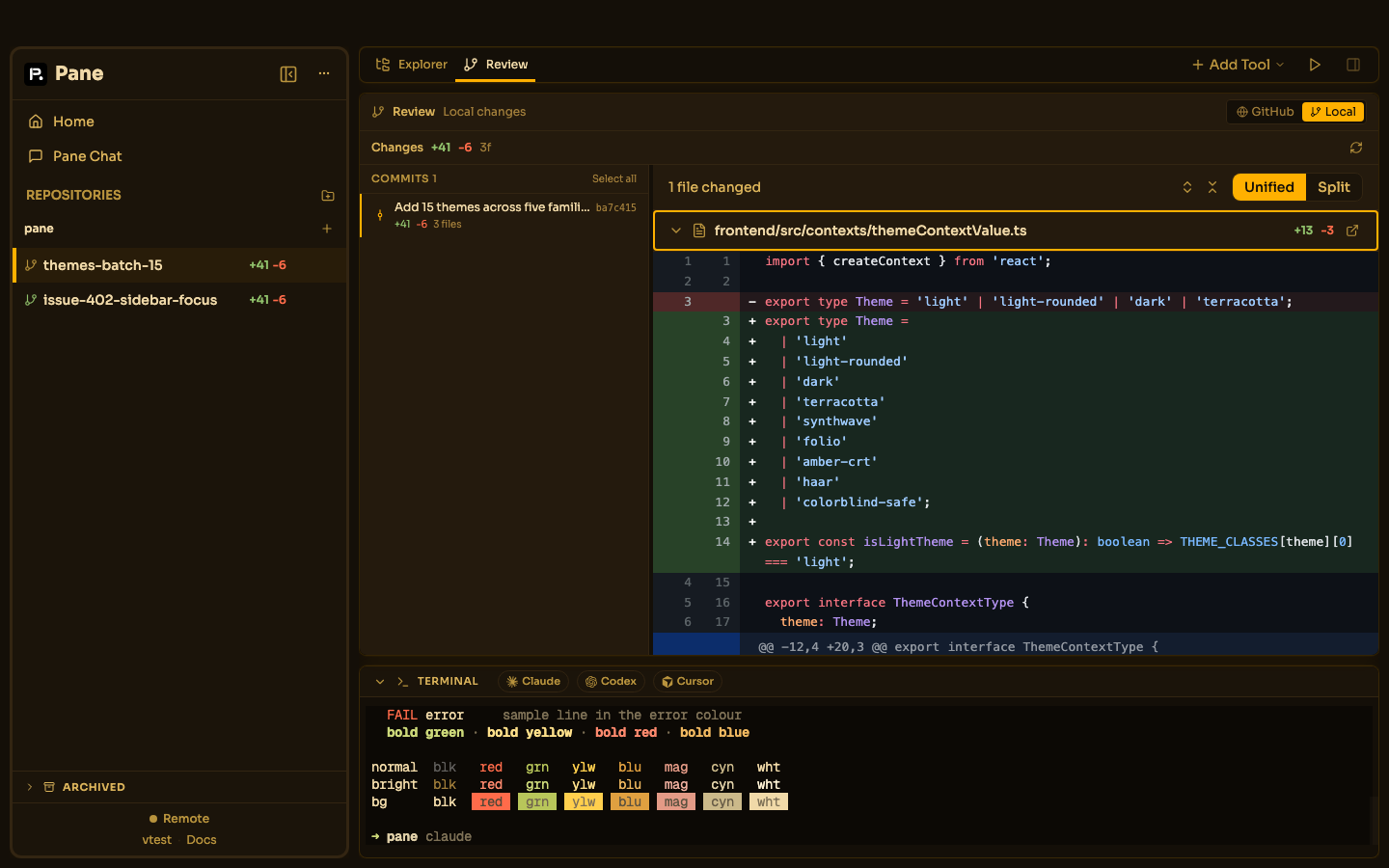Open the Add Tool dropdown
This screenshot has height=868, width=1389.
(x=1239, y=65)
